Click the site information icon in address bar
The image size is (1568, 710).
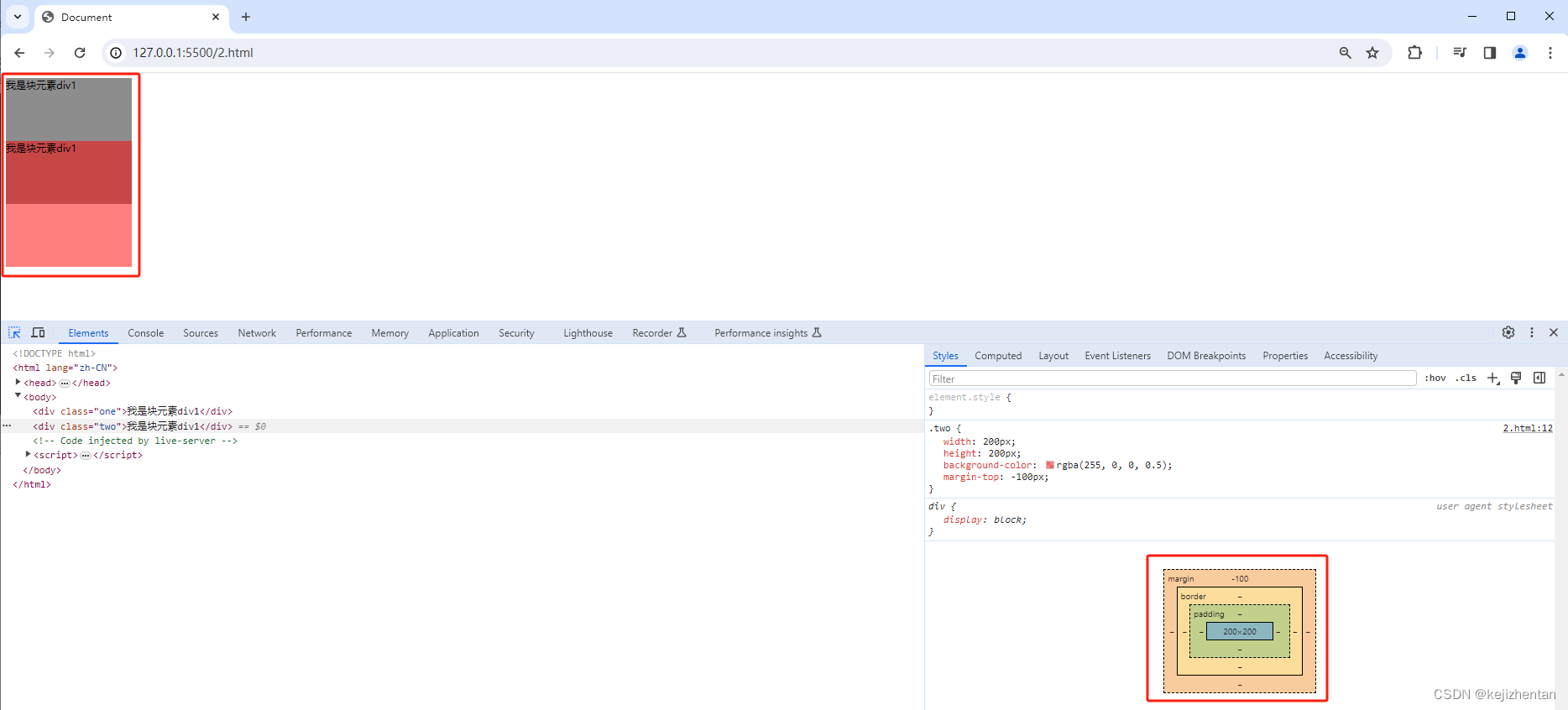coord(116,53)
